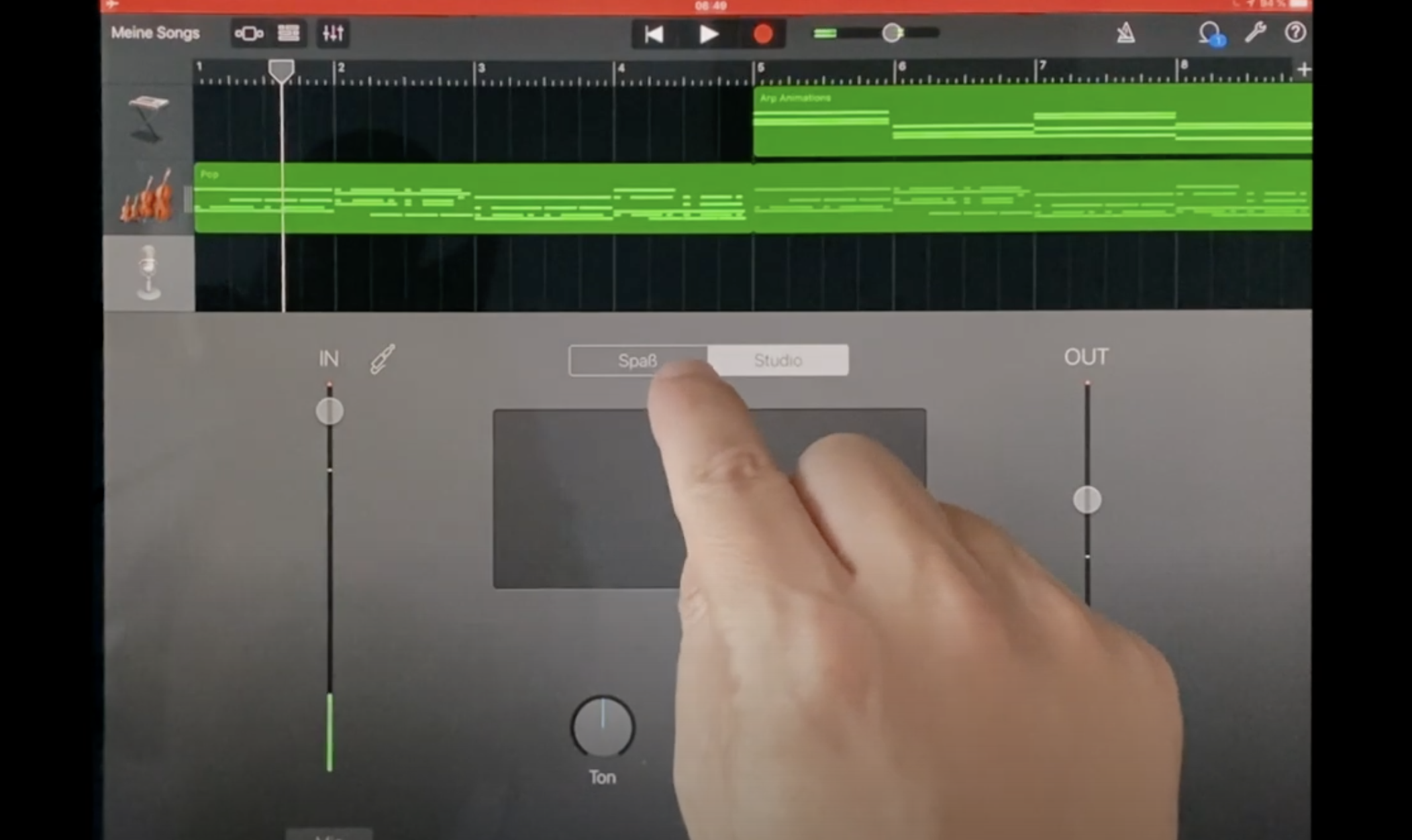
Task: Select the microphone audio track header
Action: coord(148,273)
